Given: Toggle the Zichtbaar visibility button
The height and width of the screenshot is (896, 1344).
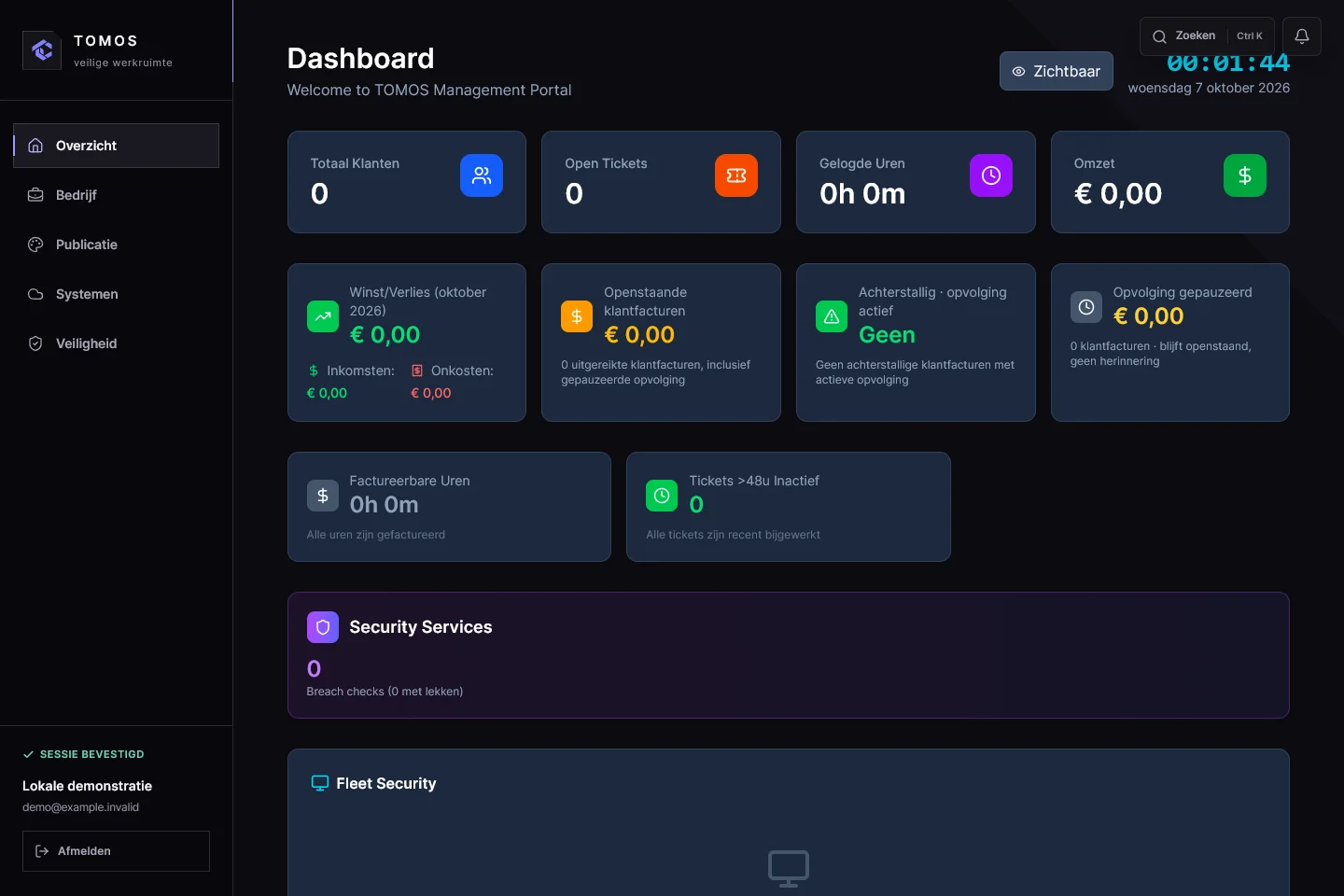Looking at the screenshot, I should (1057, 71).
